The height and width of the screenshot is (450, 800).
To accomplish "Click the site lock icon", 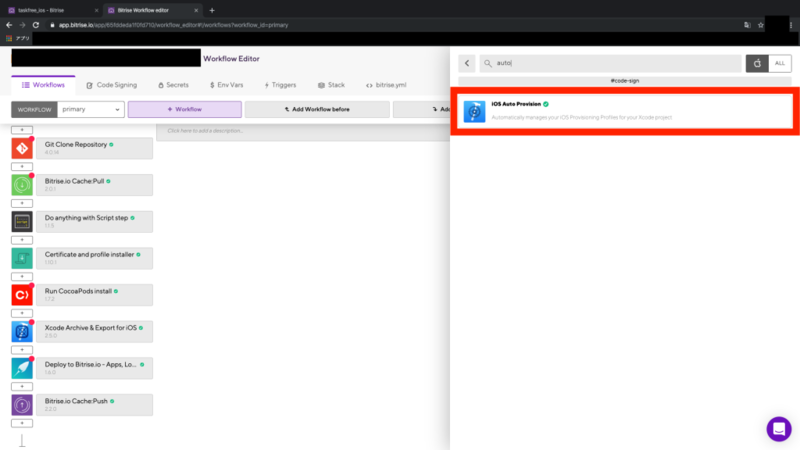I will pyautogui.click(x=52, y=25).
